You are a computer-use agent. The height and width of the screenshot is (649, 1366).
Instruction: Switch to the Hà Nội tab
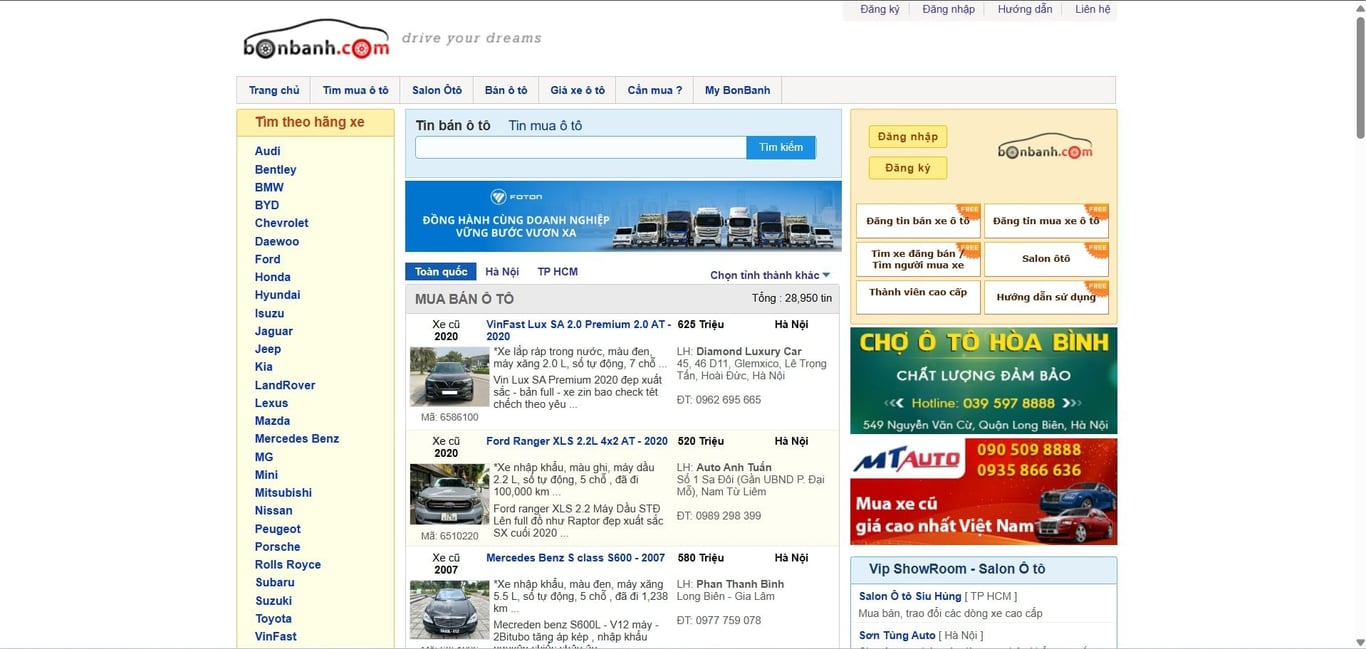[x=502, y=272]
